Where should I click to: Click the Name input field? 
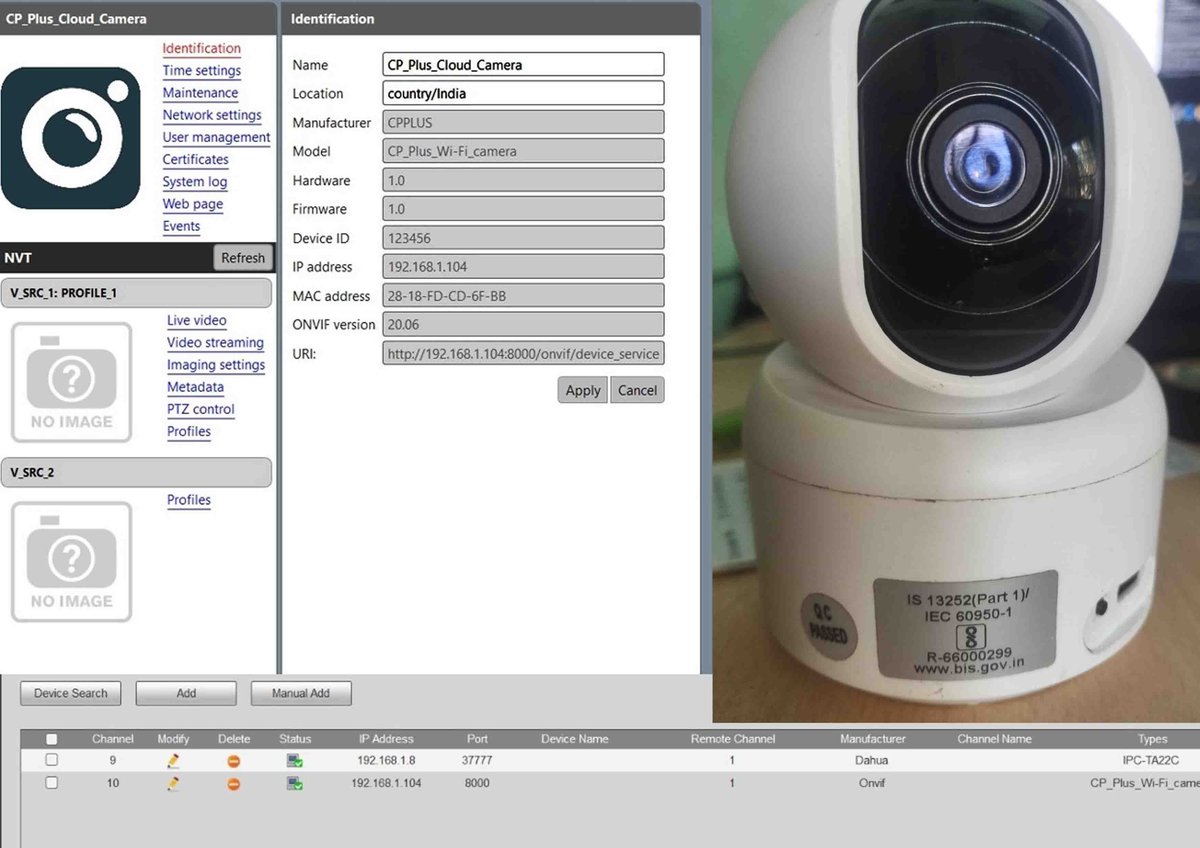pyautogui.click(x=523, y=64)
